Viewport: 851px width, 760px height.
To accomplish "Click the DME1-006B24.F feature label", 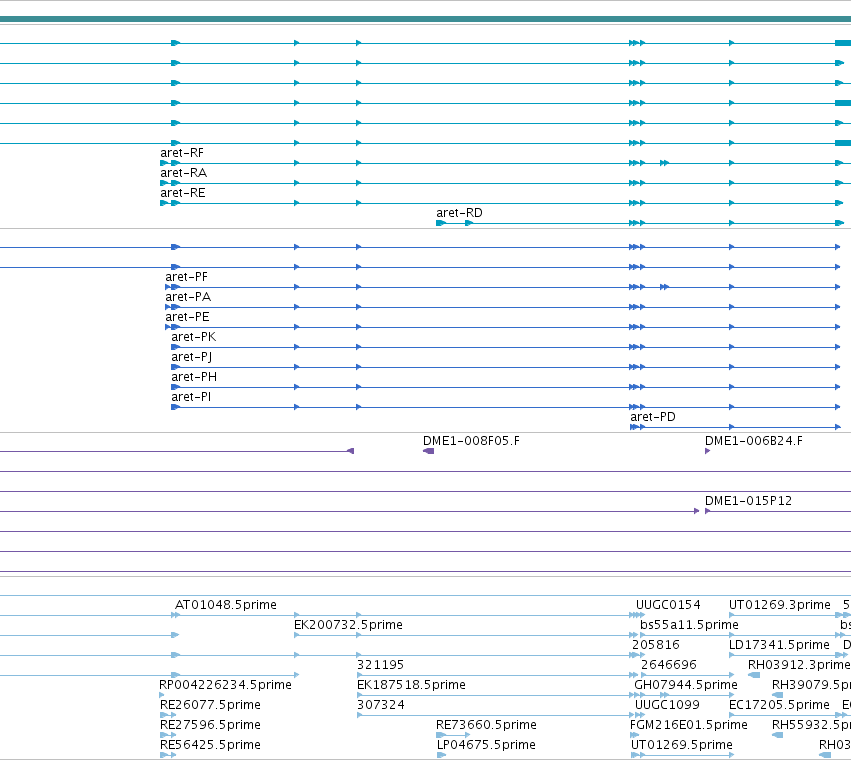I will (754, 441).
